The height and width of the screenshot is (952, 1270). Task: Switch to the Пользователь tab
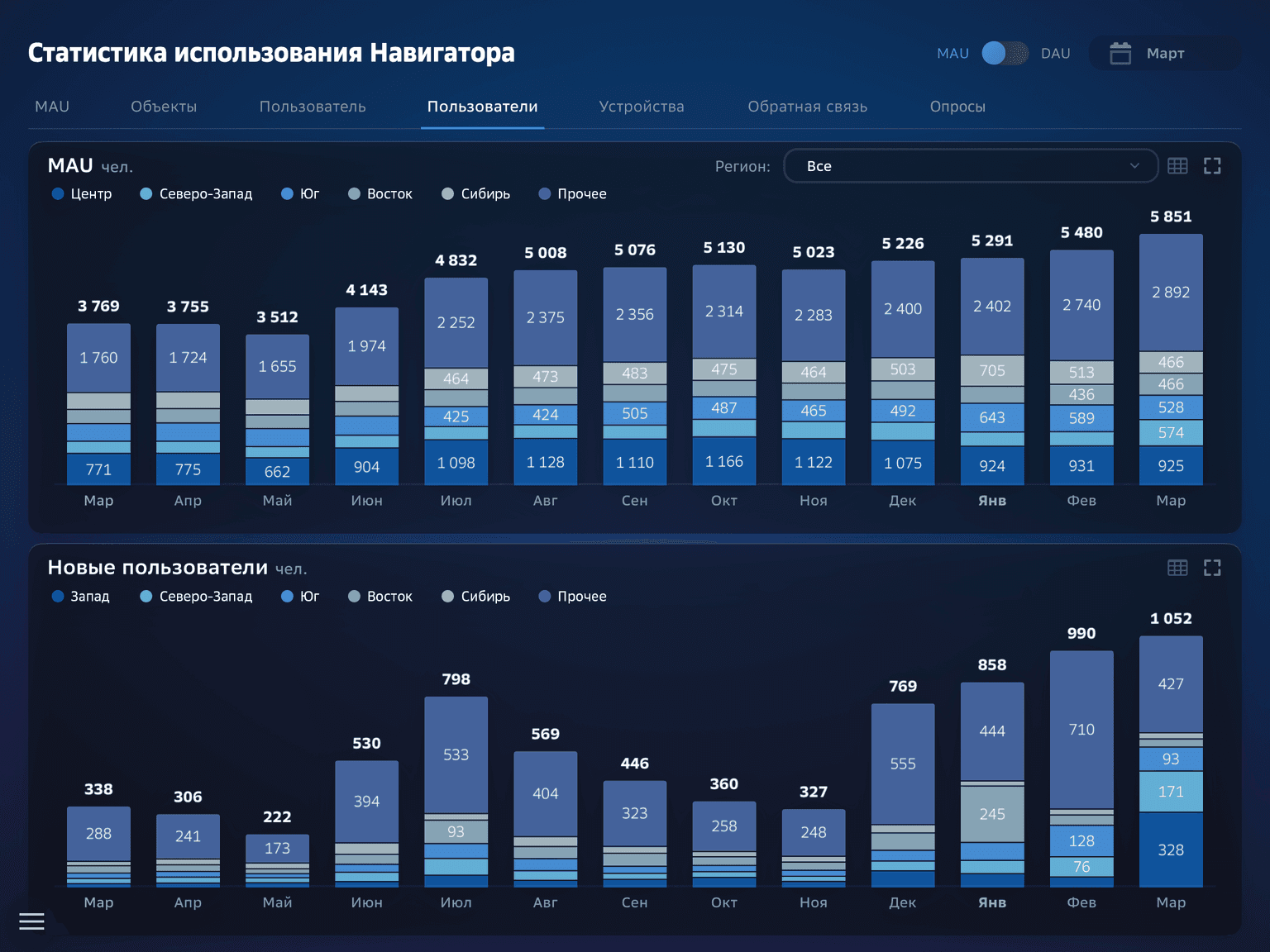click(313, 107)
